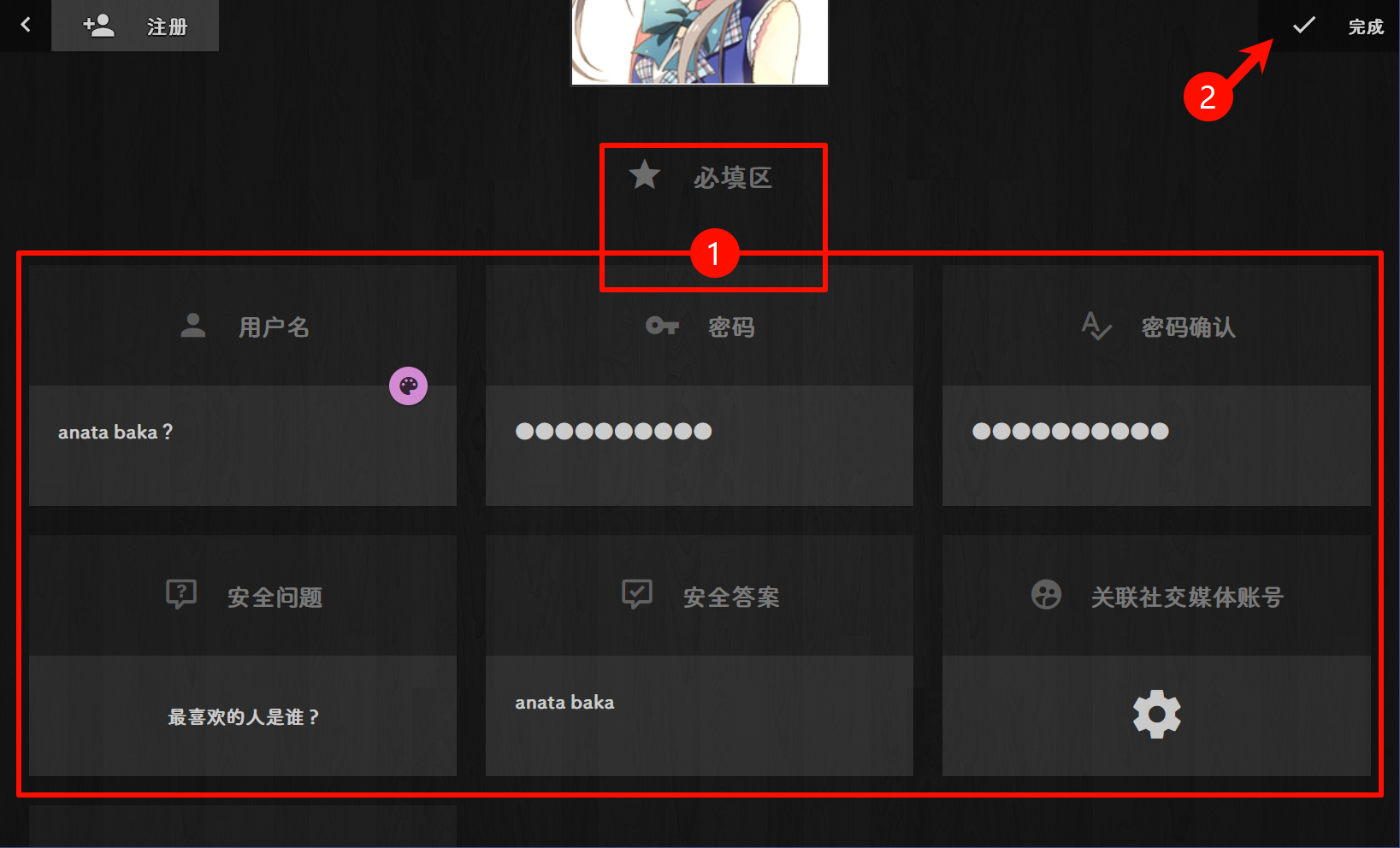Open the 最喜欢的人是谁 security question selector
Screen dimensions: 1400x848
pyautogui.click(x=243, y=716)
